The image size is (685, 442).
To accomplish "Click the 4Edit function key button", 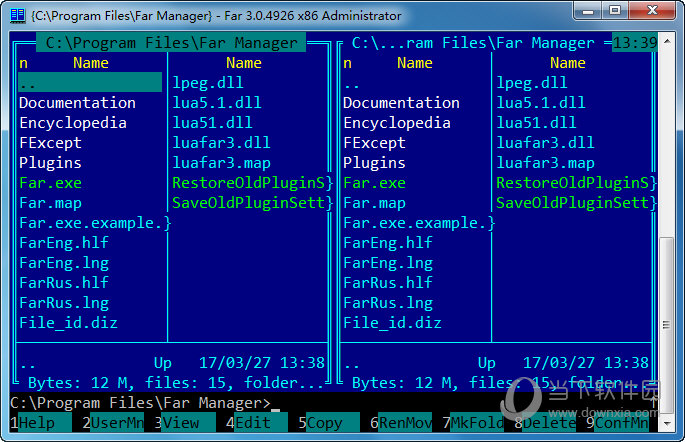I will pyautogui.click(x=257, y=423).
